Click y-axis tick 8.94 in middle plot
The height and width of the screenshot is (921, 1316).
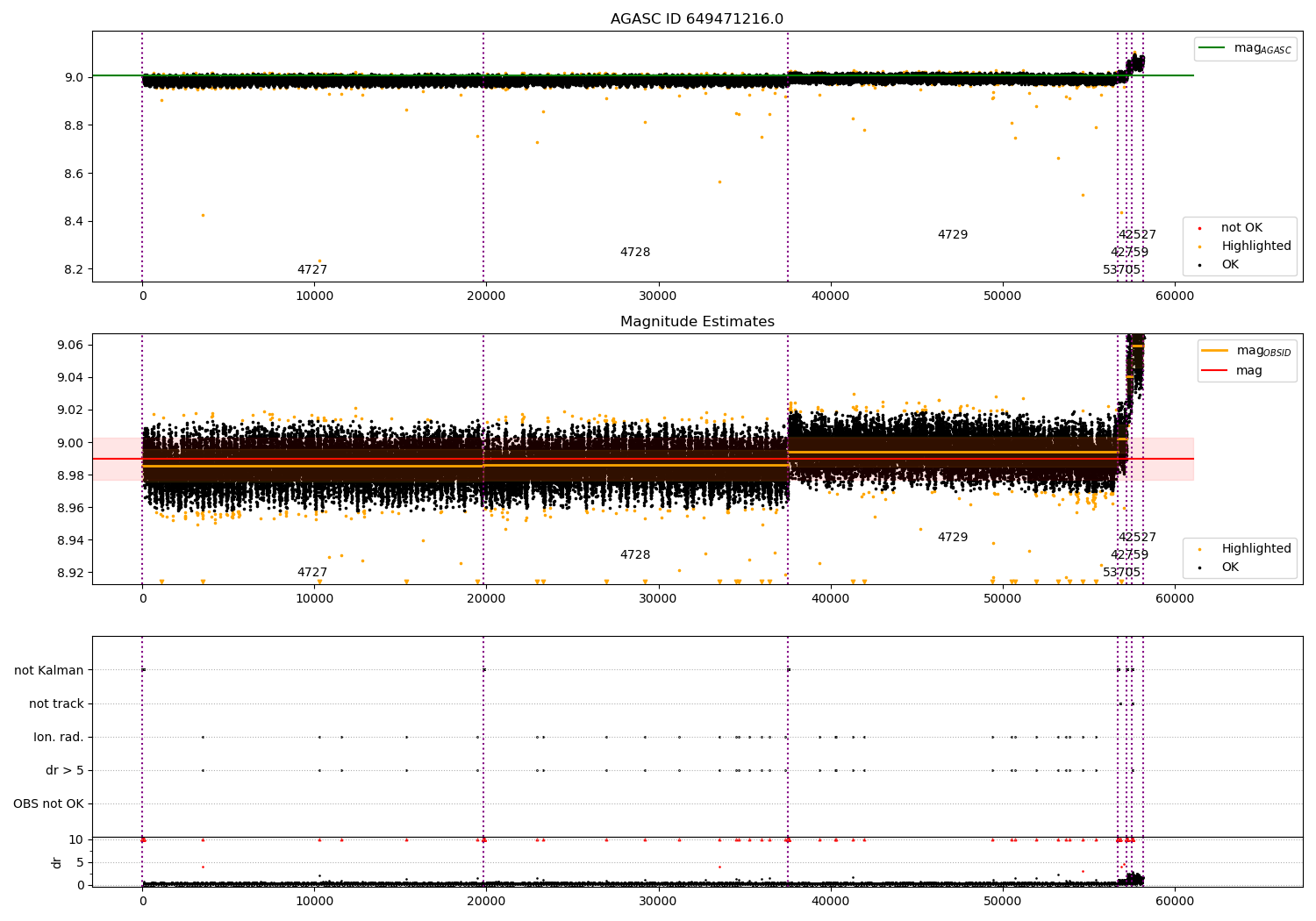(71, 540)
